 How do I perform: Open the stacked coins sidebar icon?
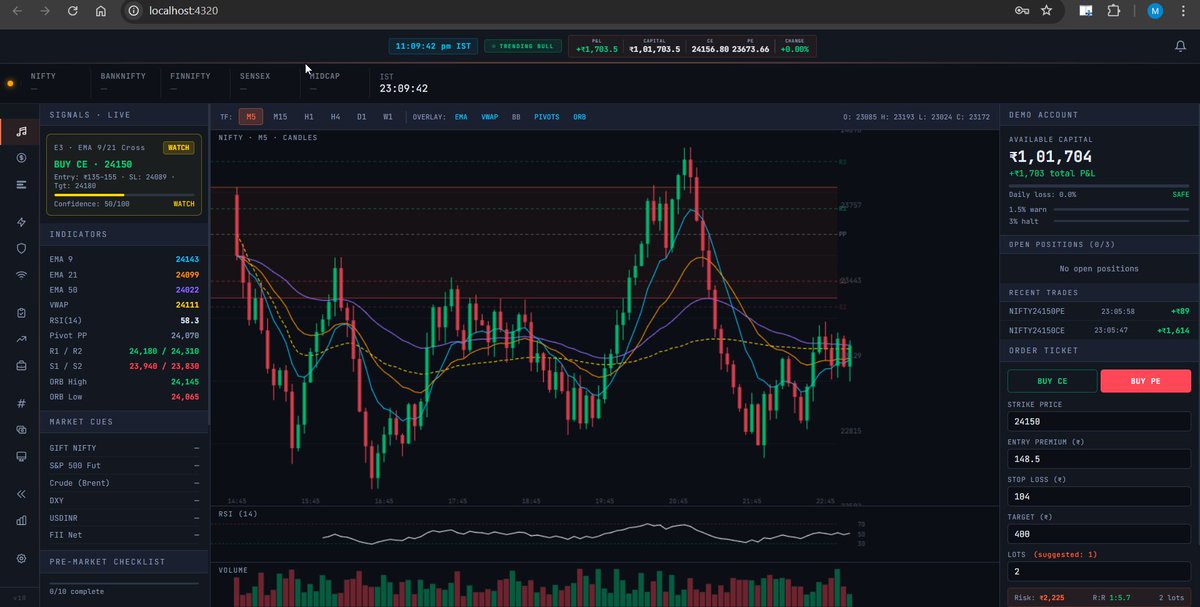click(x=21, y=429)
